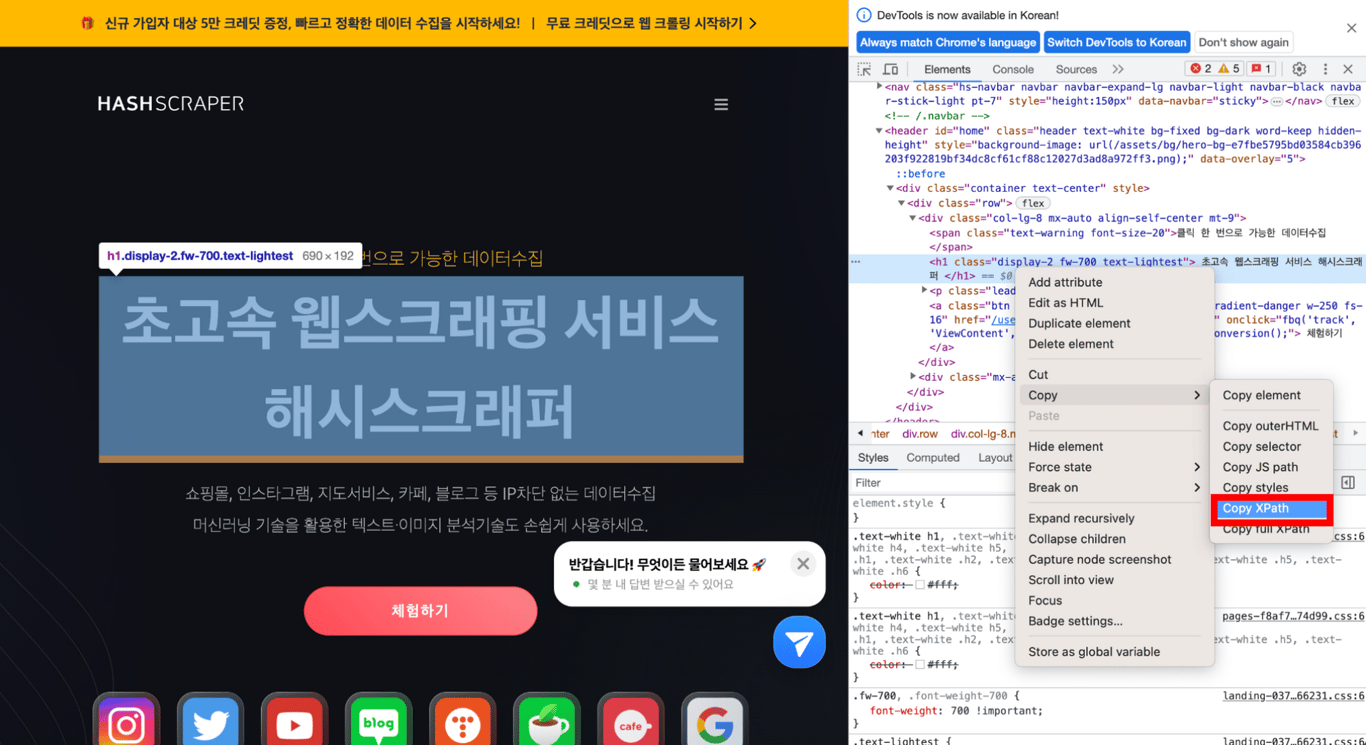The image size is (1366, 745).
Task: Switch to the Console tab
Action: pyautogui.click(x=1013, y=70)
